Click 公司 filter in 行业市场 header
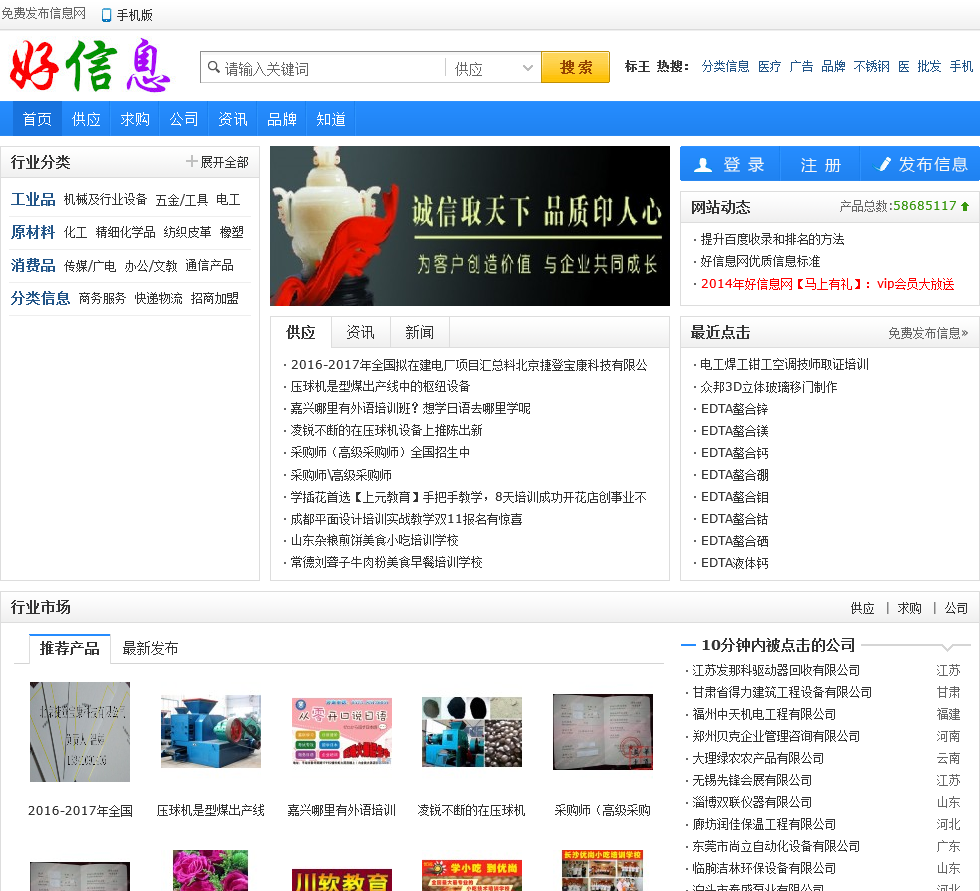 956,608
